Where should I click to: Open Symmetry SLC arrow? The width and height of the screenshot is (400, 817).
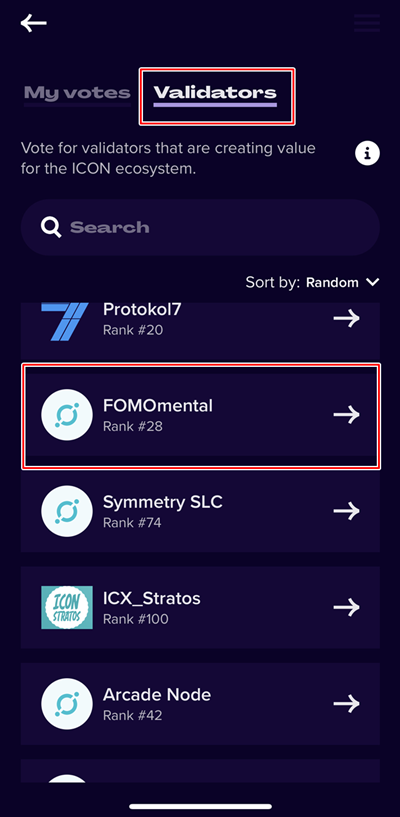click(x=346, y=511)
